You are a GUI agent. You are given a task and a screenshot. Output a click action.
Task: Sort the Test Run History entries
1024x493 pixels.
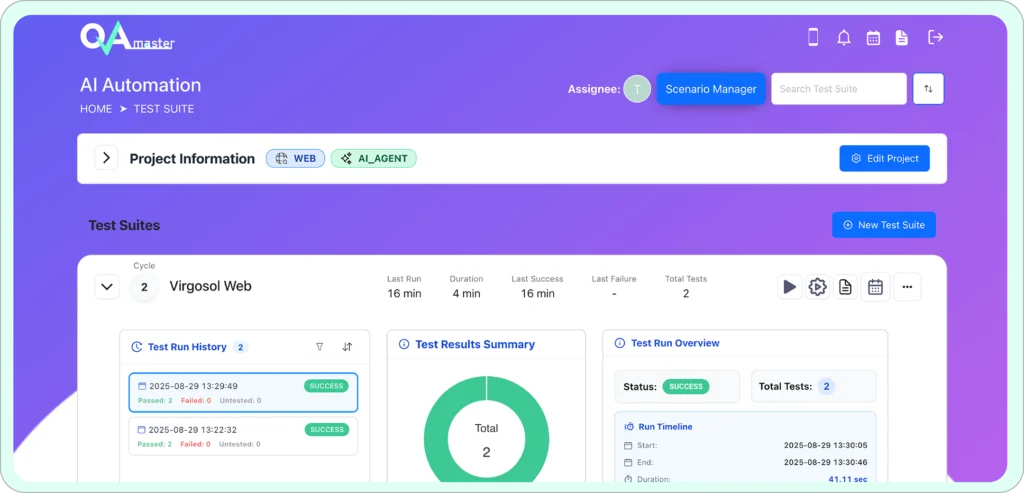point(347,347)
